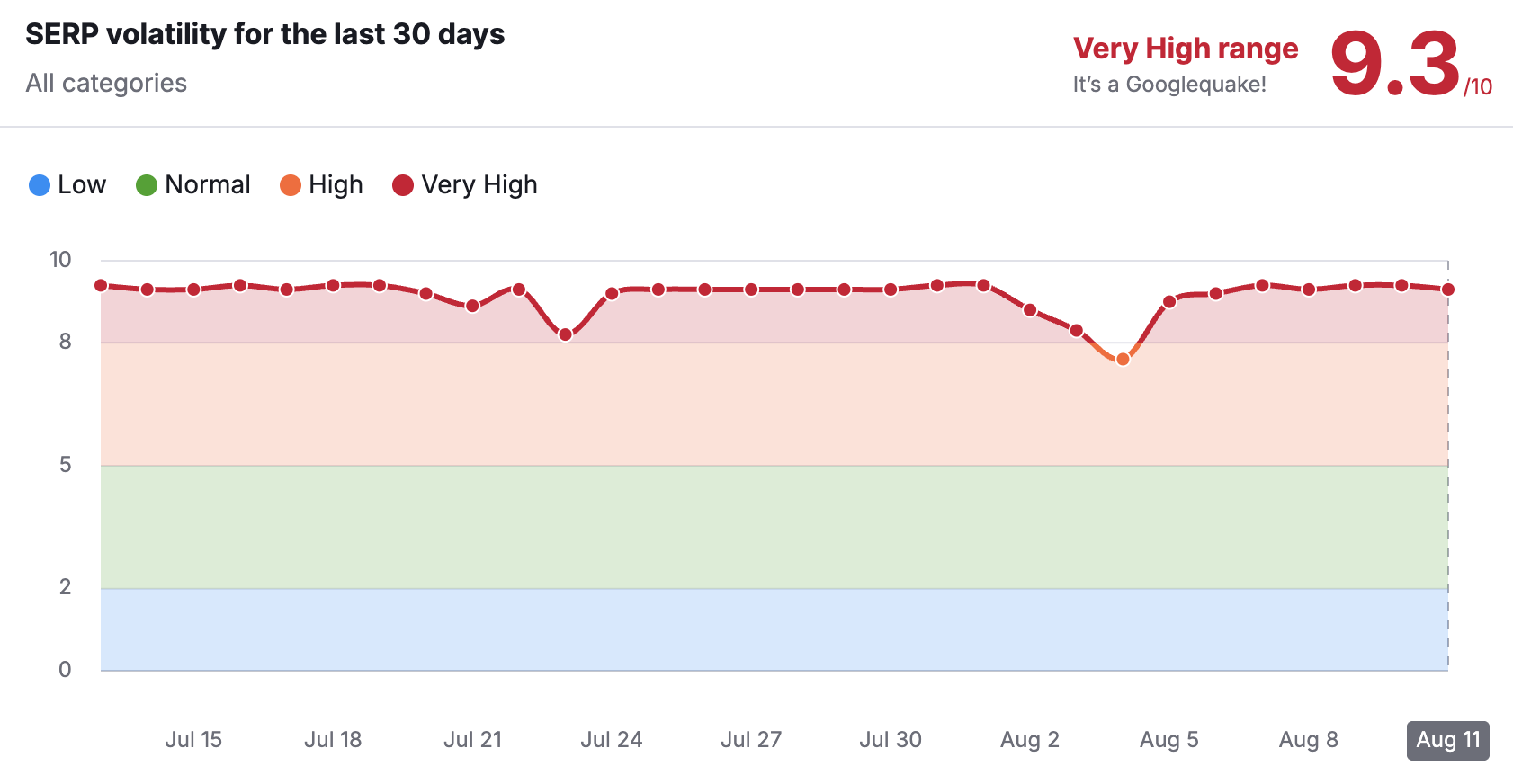Click the Very High legend red dot

[403, 185]
